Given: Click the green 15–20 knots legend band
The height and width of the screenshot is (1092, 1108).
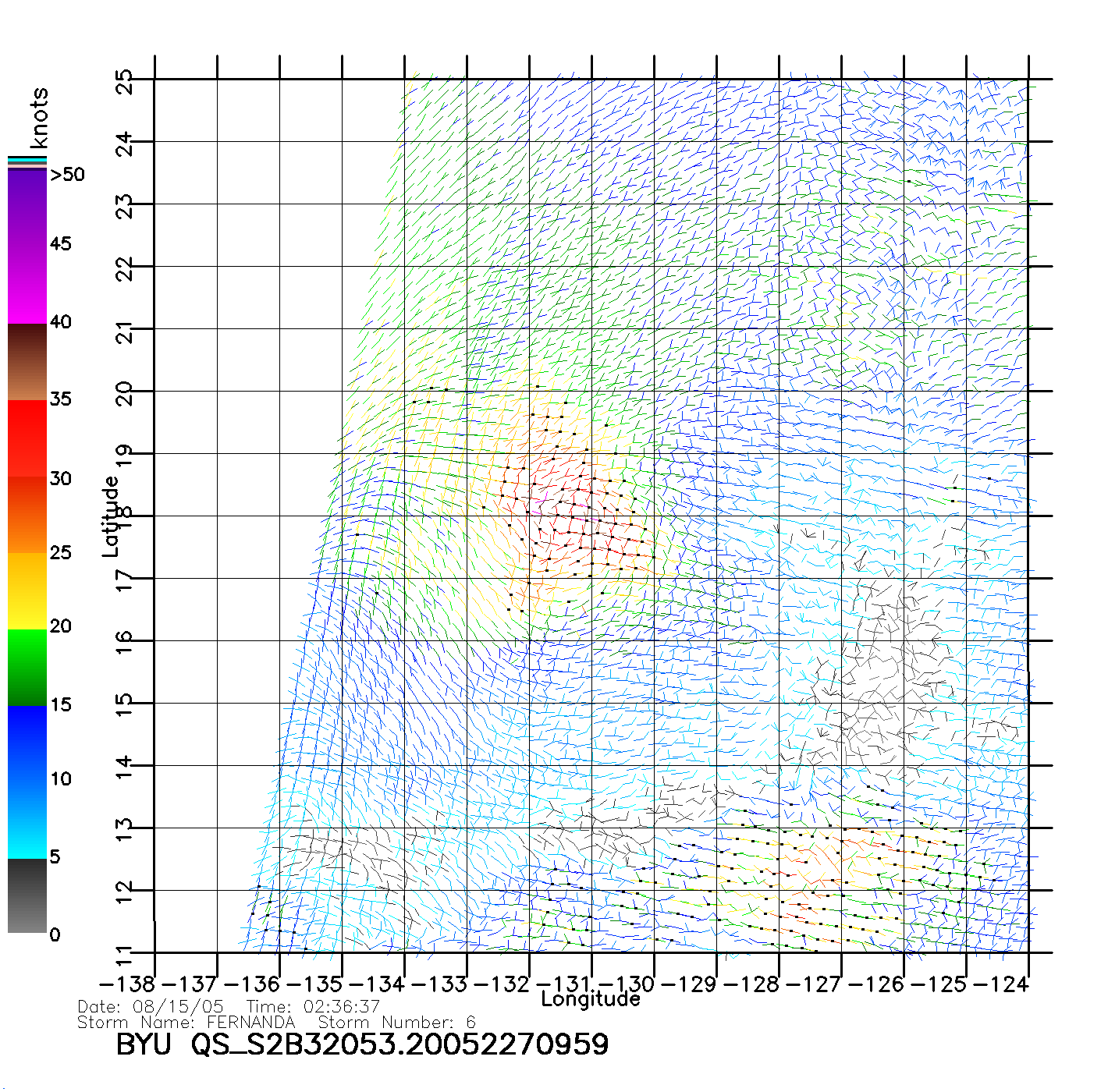Looking at the screenshot, I should pyautogui.click(x=27, y=667).
